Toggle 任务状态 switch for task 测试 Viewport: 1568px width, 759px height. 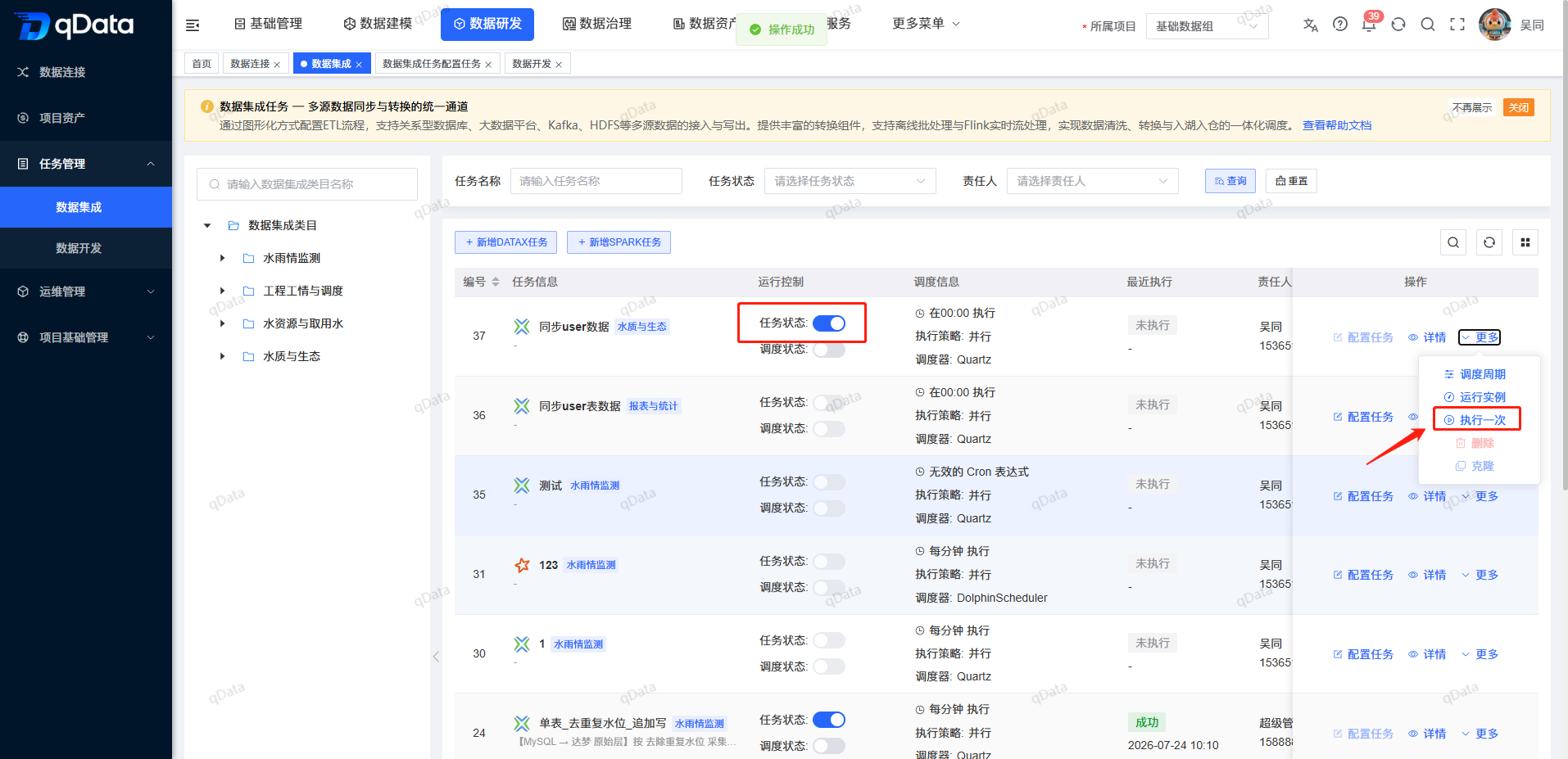click(x=829, y=482)
